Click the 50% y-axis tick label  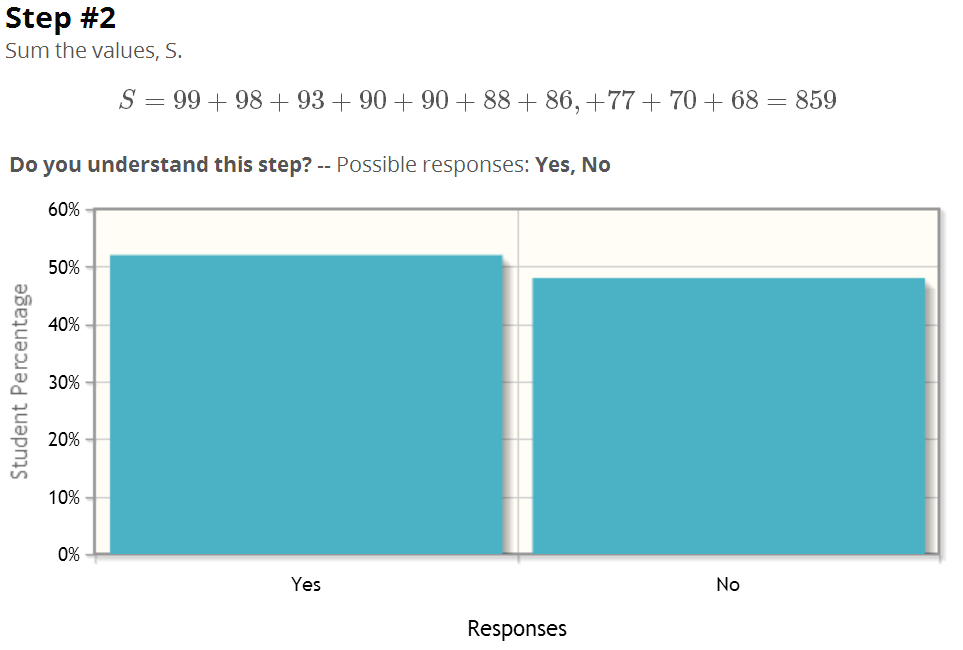[x=64, y=267]
